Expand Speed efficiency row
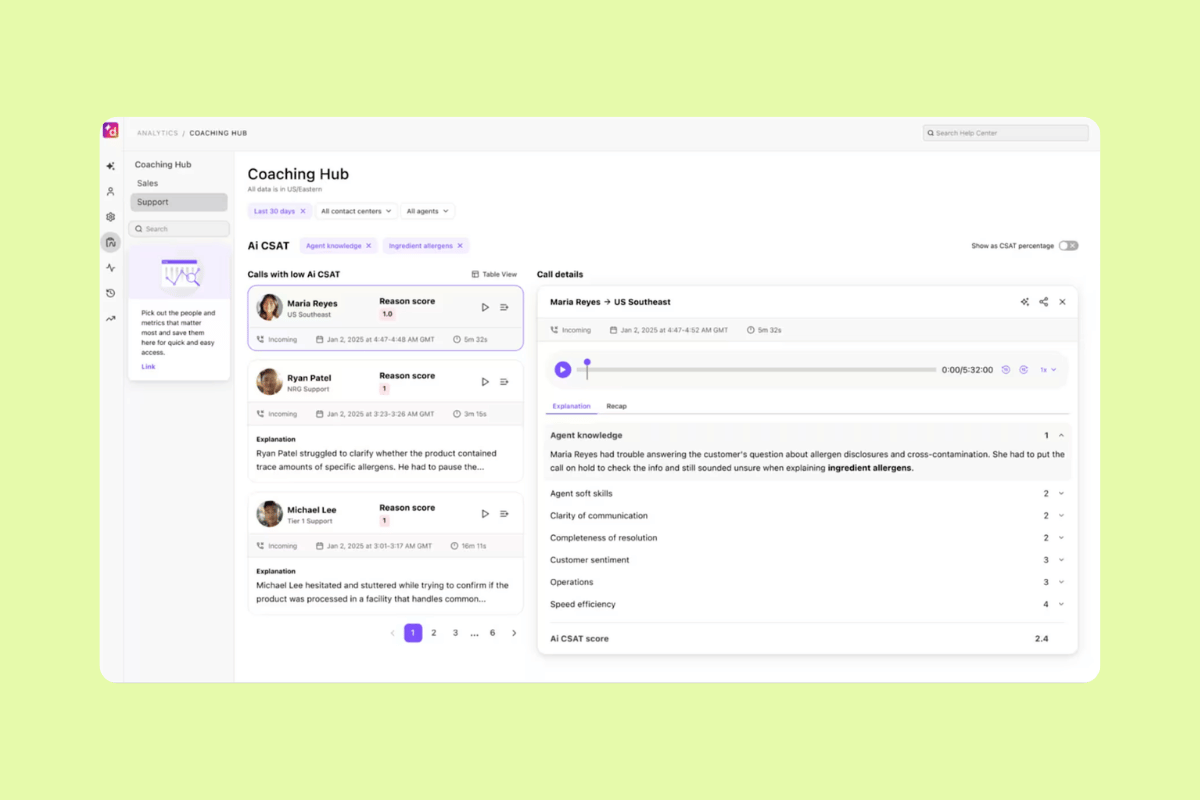Image resolution: width=1200 pixels, height=800 pixels. (1061, 604)
